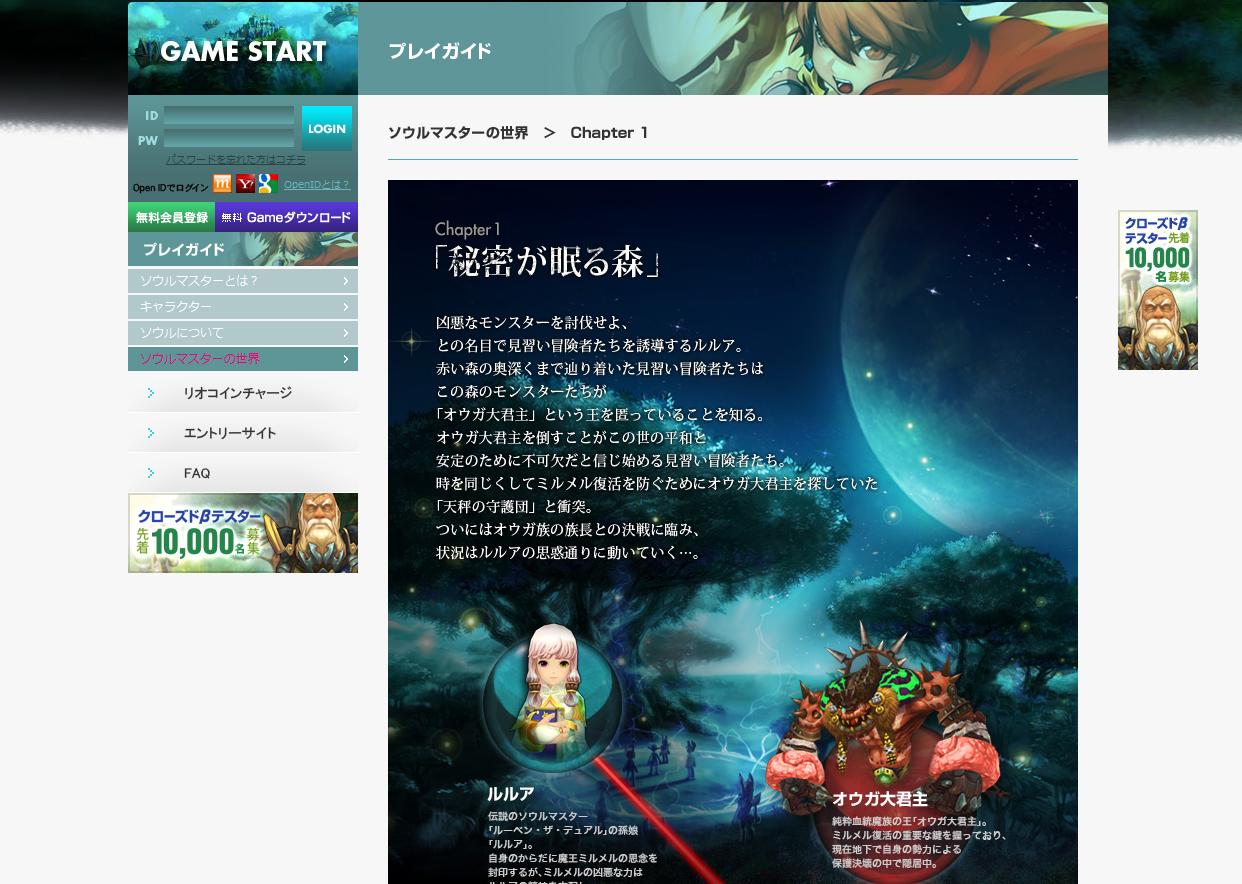Log in with the orange mixi OpenID icon
1242x884 pixels.
click(222, 184)
